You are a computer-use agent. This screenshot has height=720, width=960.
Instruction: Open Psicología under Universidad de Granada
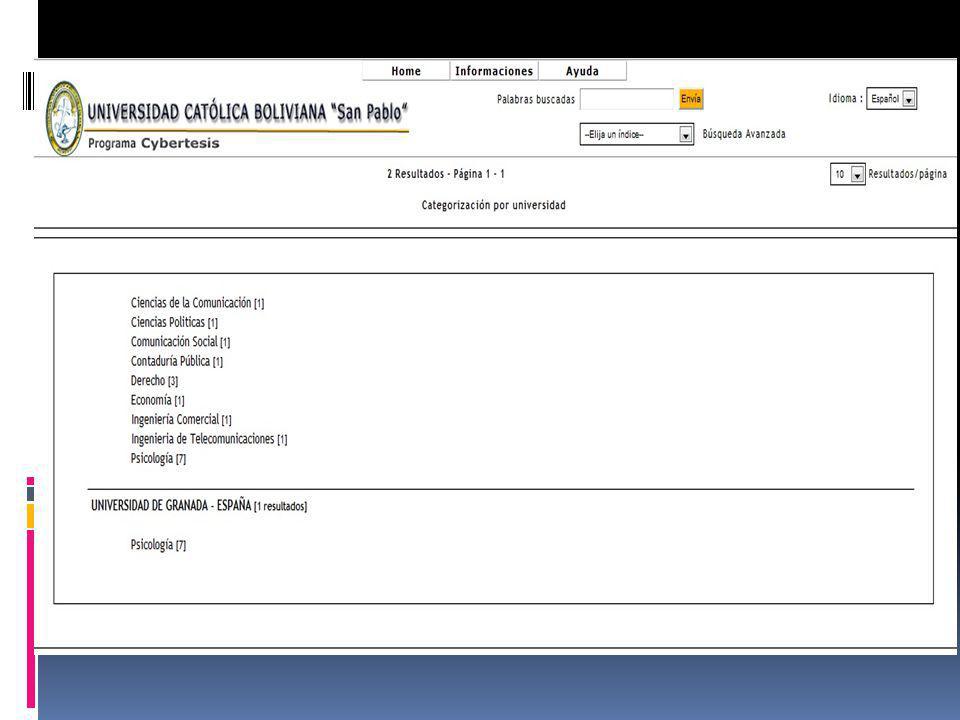(x=158, y=544)
